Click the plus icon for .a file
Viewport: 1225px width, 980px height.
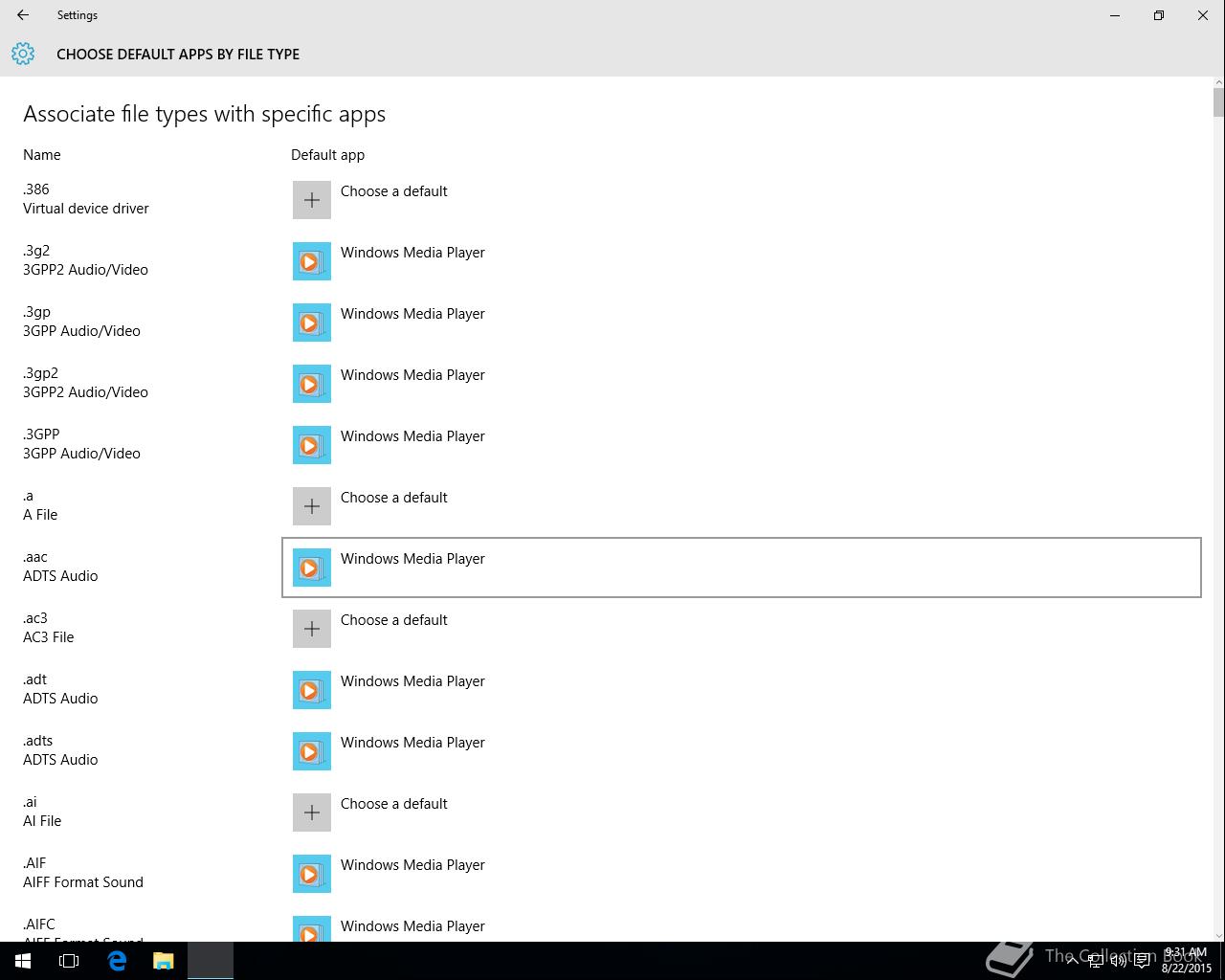(312, 506)
